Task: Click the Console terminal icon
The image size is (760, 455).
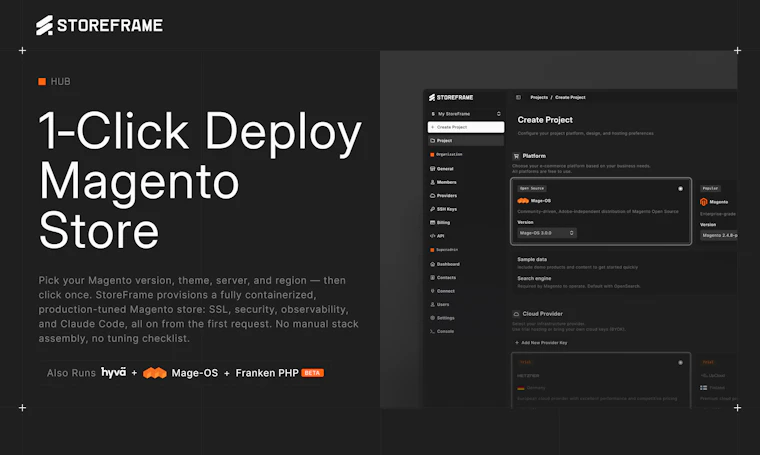Action: click(432, 331)
